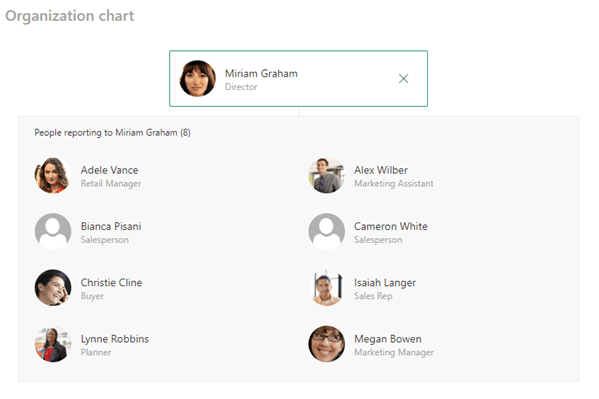Viewport: 599px width, 399px height.
Task: Select Cameron White's default avatar icon
Action: click(326, 231)
